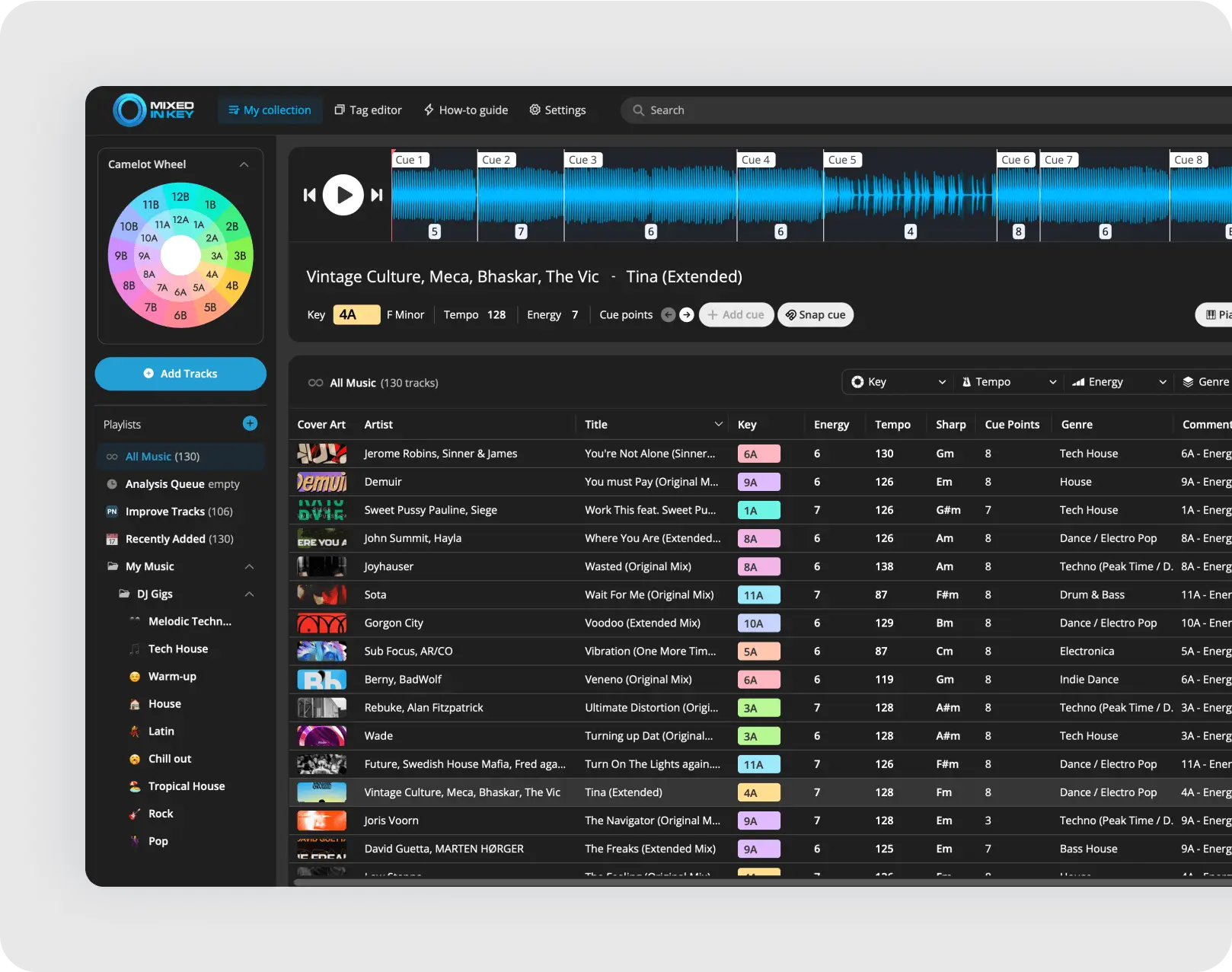Click the Snap cue button
Viewport: 1232px width, 972px height.
tap(815, 315)
